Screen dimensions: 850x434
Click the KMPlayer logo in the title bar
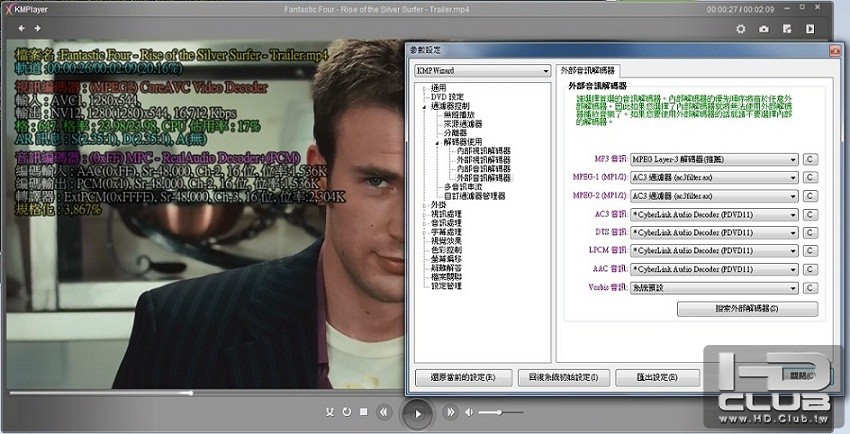27,9
